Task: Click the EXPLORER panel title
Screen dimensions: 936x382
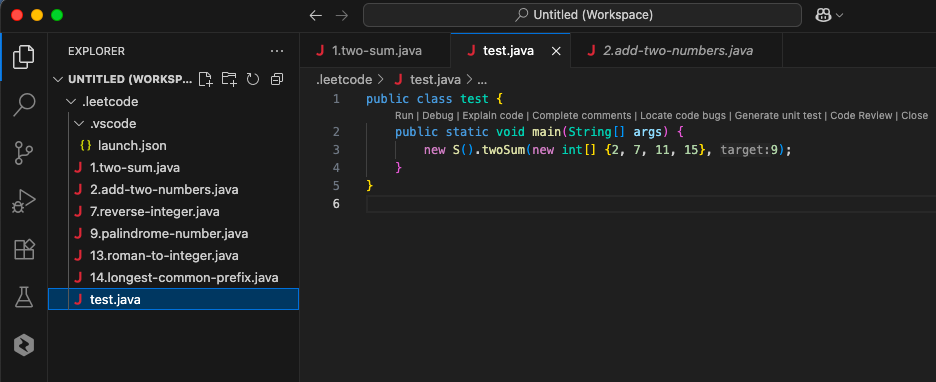Action: pyautogui.click(x=96, y=51)
